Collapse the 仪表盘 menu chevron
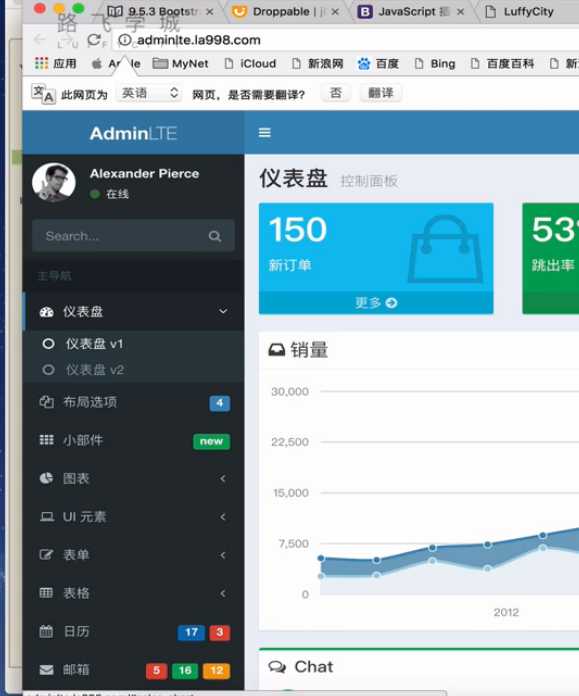This screenshot has height=696, width=579. pos(223,312)
